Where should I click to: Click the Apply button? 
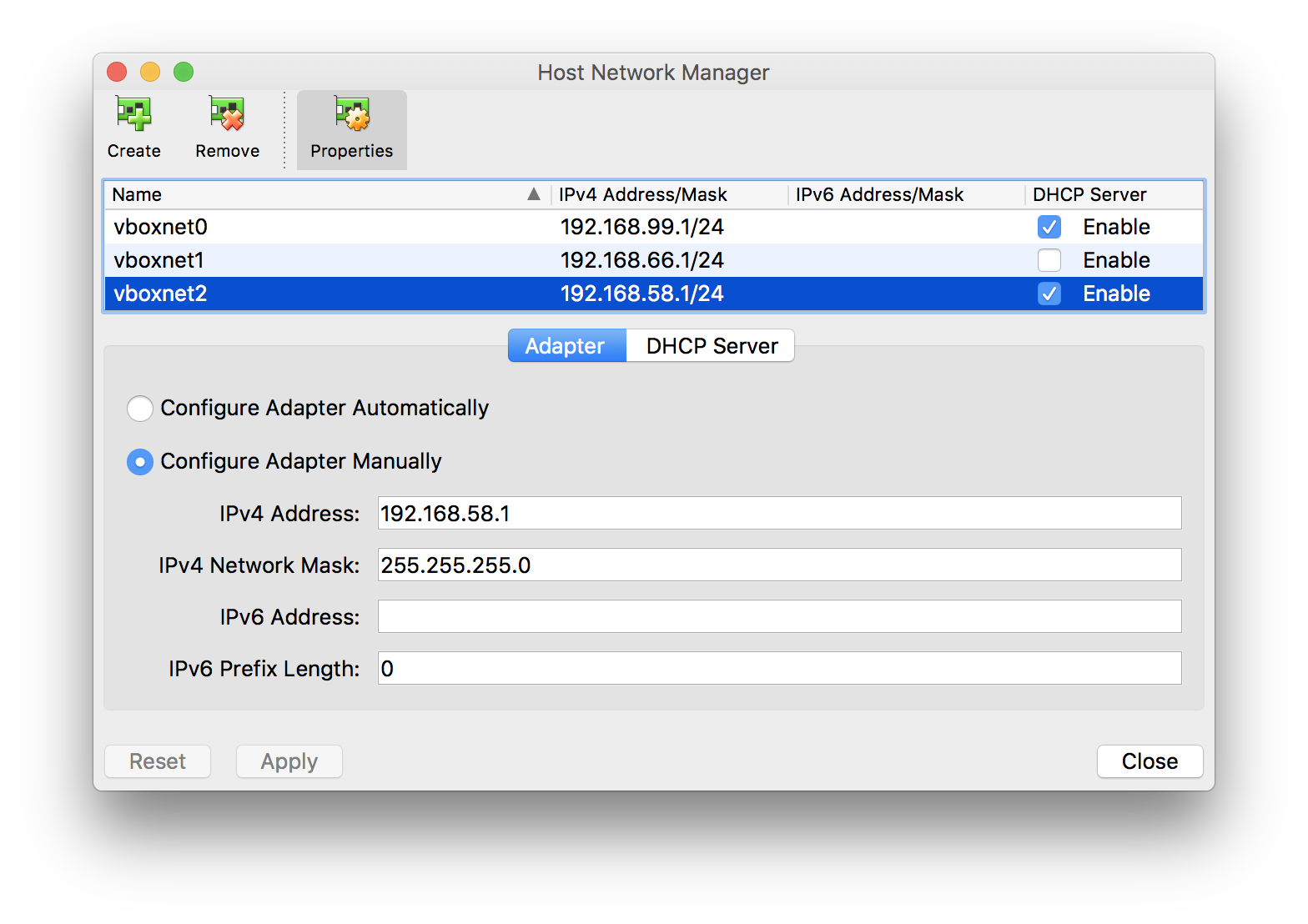pos(289,761)
